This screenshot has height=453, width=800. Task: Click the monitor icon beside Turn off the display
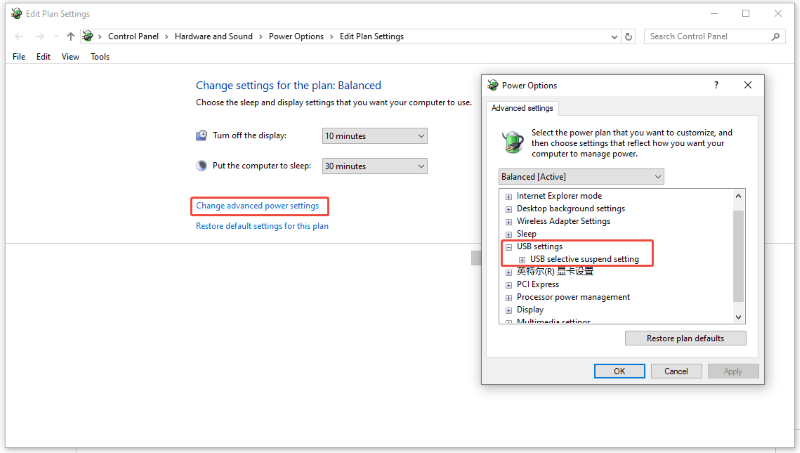click(x=202, y=135)
